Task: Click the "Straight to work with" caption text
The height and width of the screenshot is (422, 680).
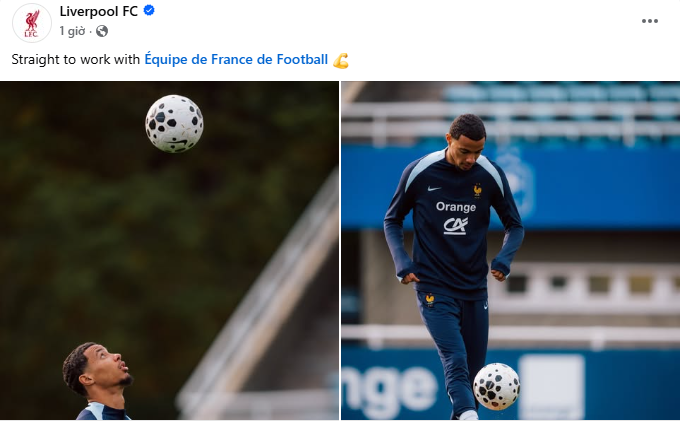Action: pyautogui.click(x=75, y=59)
